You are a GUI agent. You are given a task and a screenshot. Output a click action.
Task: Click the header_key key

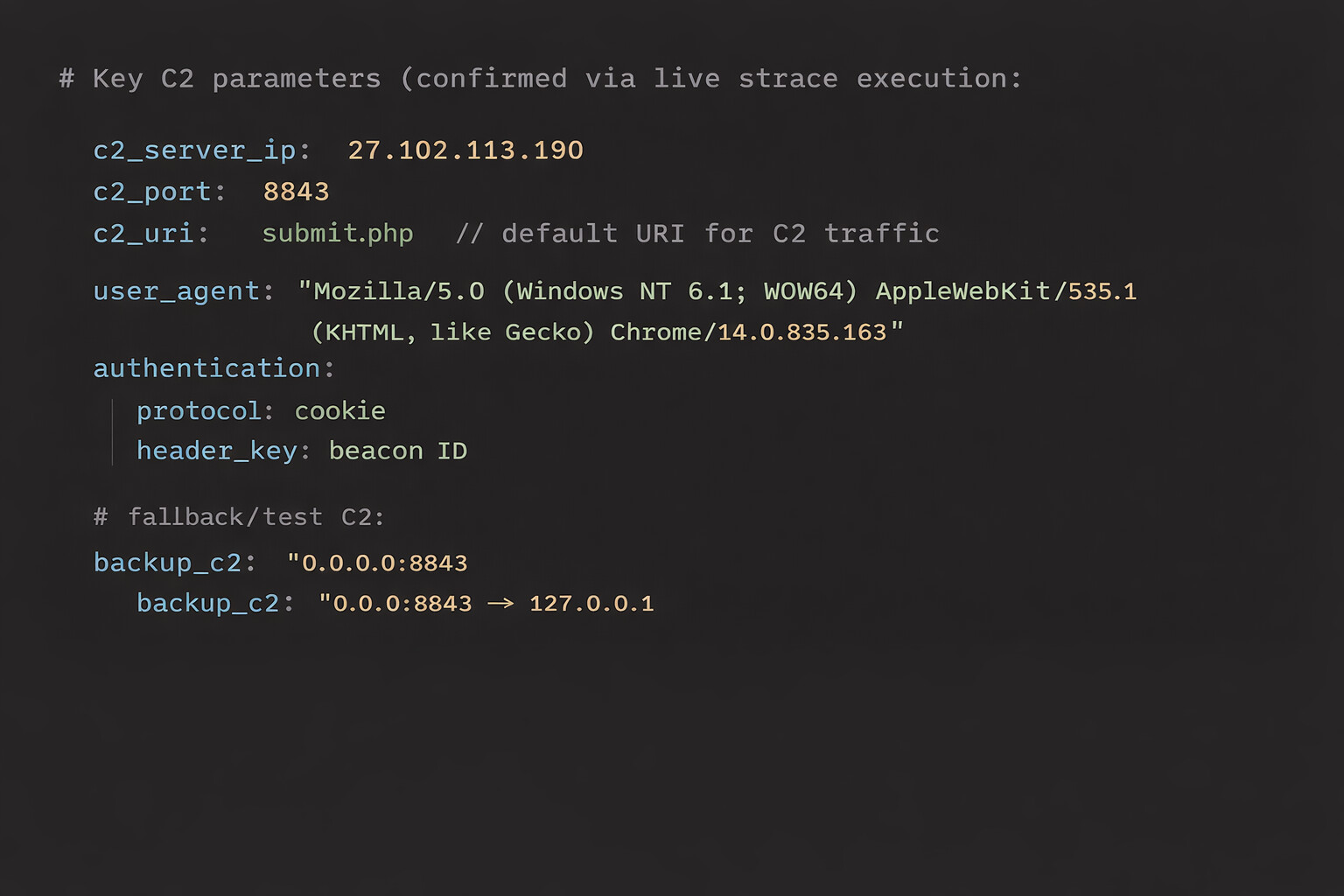[x=216, y=451]
